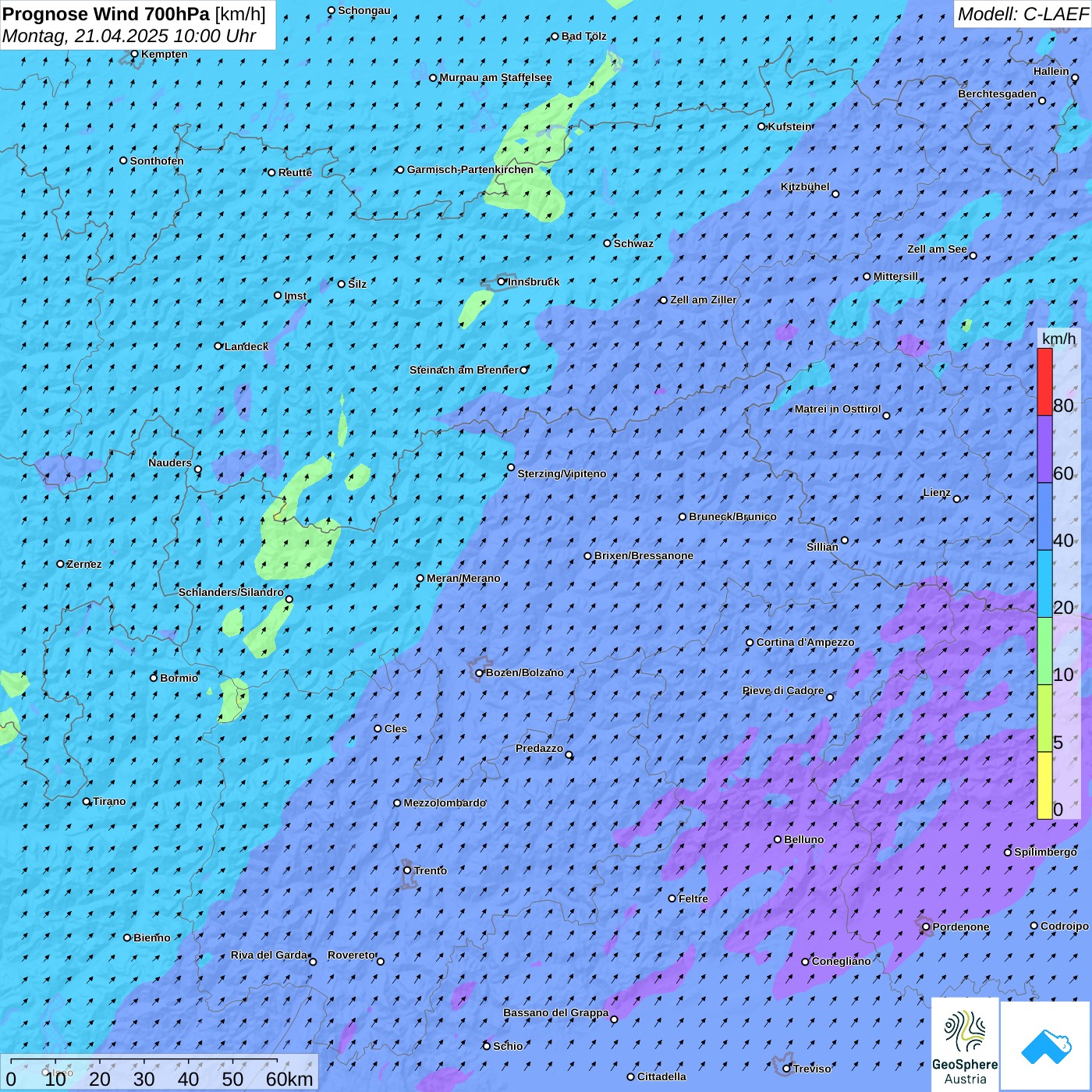The image size is (1092, 1092).
Task: Click the Kufstein label
Action: tap(790, 126)
